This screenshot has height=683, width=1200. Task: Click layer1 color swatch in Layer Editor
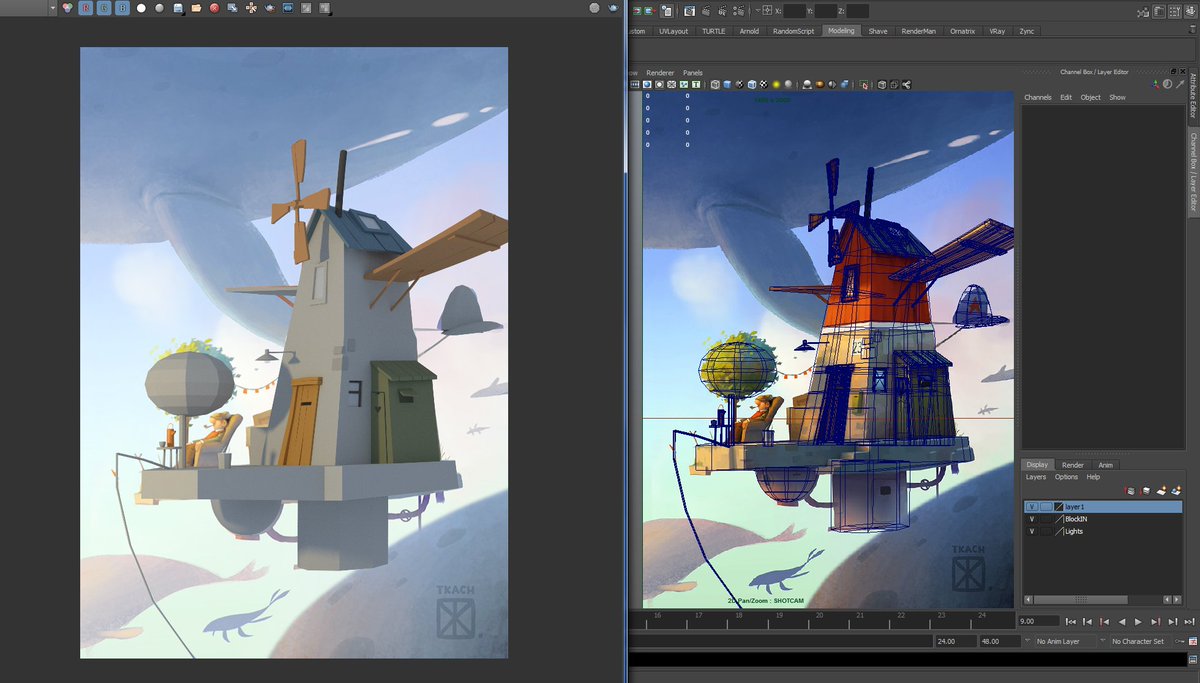click(1058, 507)
